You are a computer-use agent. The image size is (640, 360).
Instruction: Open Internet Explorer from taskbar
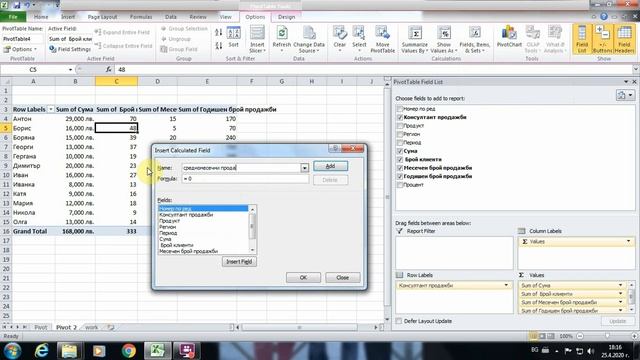click(x=42, y=351)
